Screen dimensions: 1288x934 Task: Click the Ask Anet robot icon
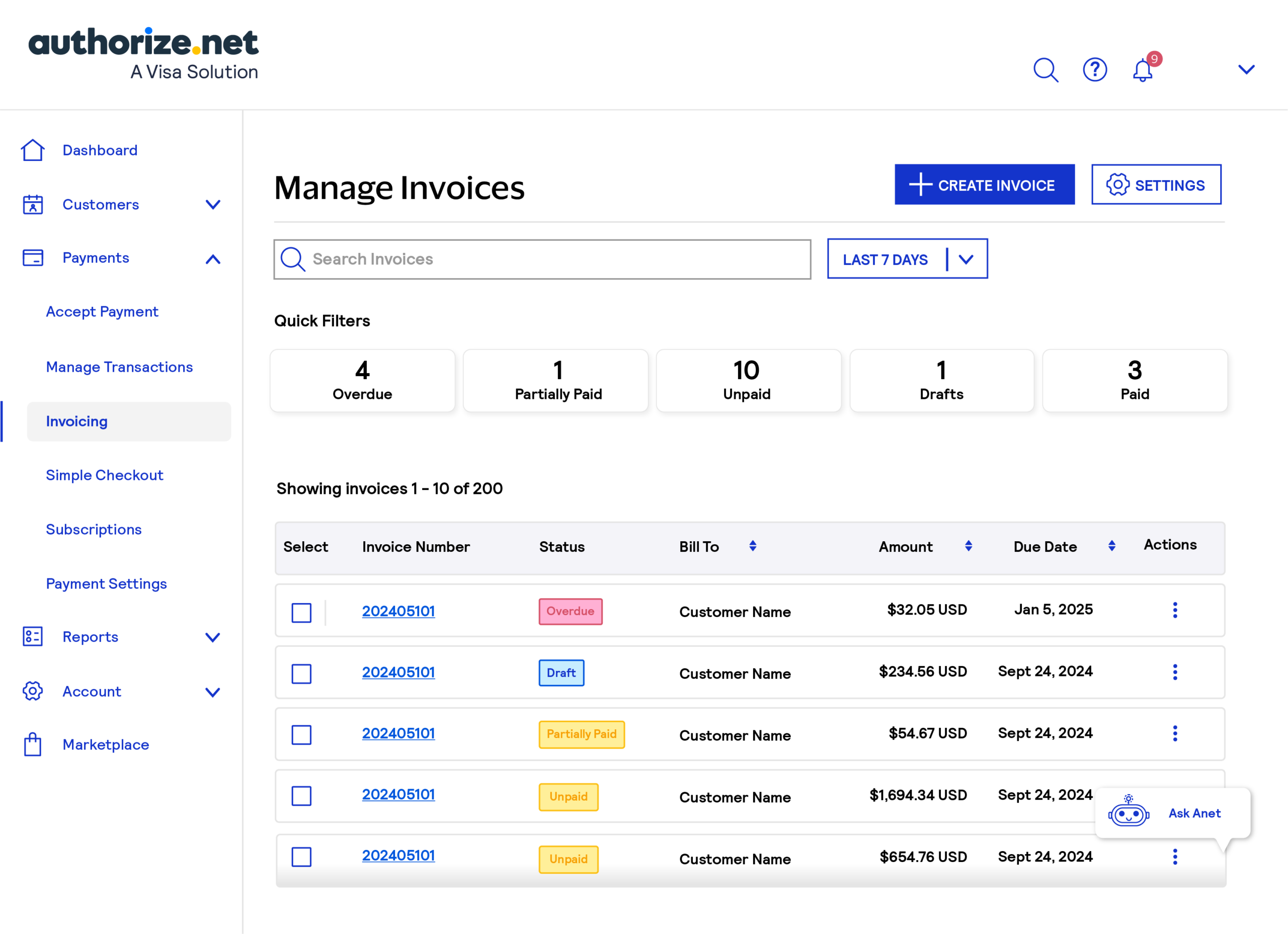pyautogui.click(x=1129, y=811)
